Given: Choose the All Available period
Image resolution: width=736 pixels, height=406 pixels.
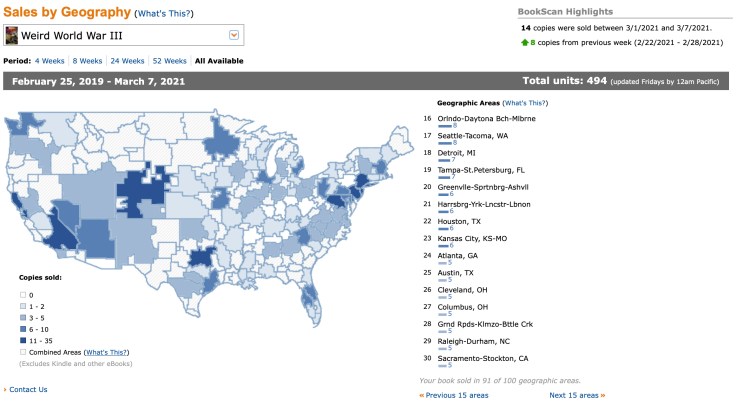Looking at the screenshot, I should click(221, 60).
